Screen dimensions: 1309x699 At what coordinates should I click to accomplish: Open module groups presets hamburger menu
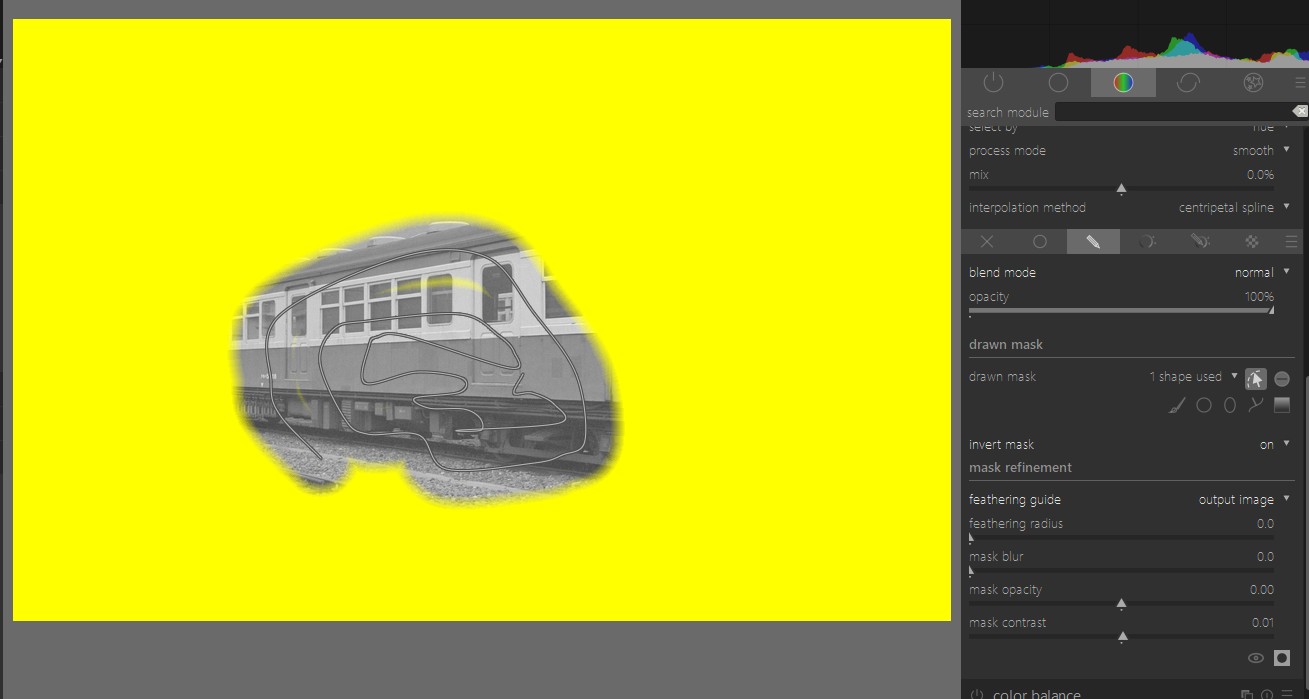tap(1300, 83)
